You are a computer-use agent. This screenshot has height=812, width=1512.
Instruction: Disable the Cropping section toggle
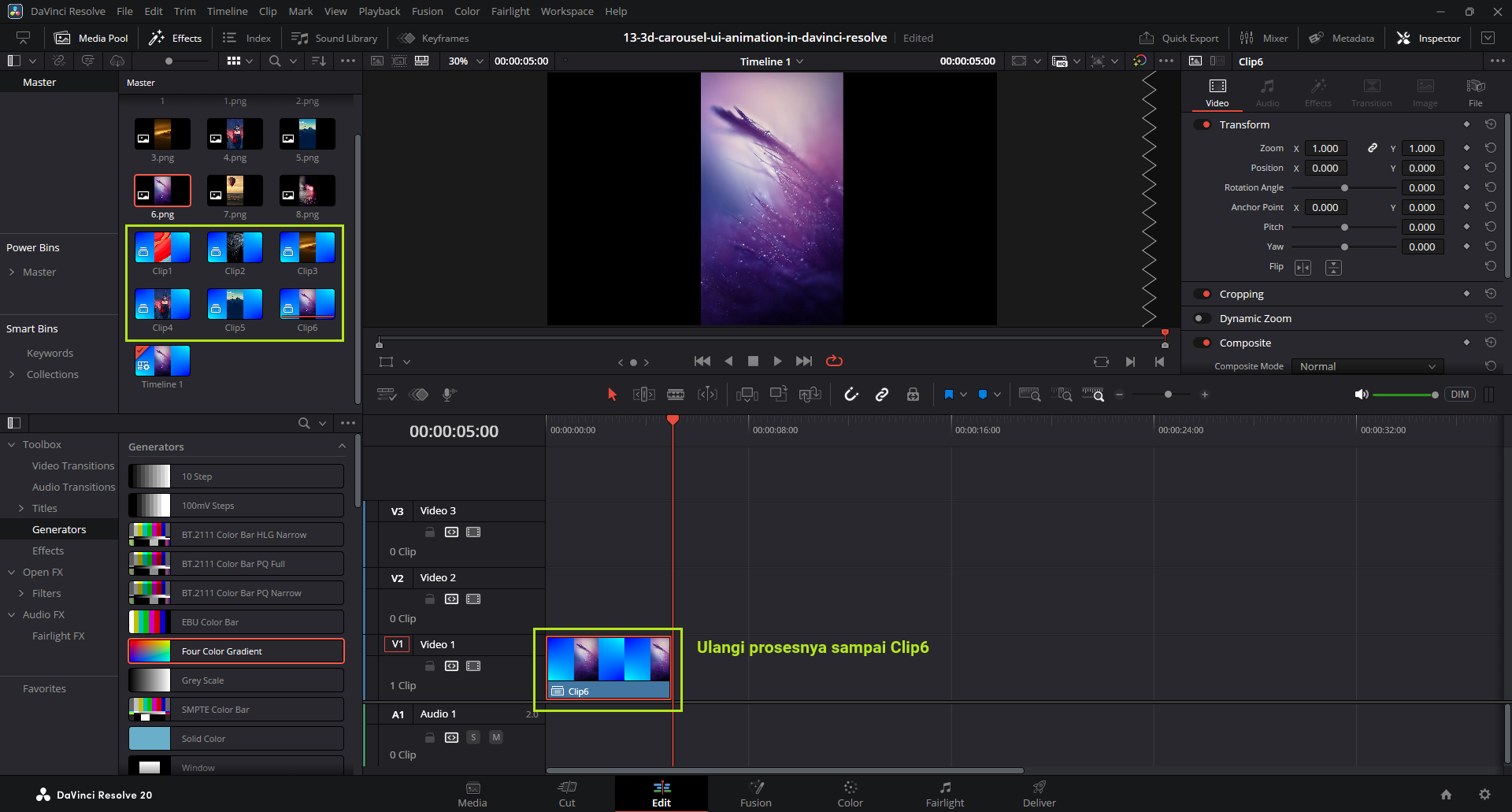[1203, 294]
